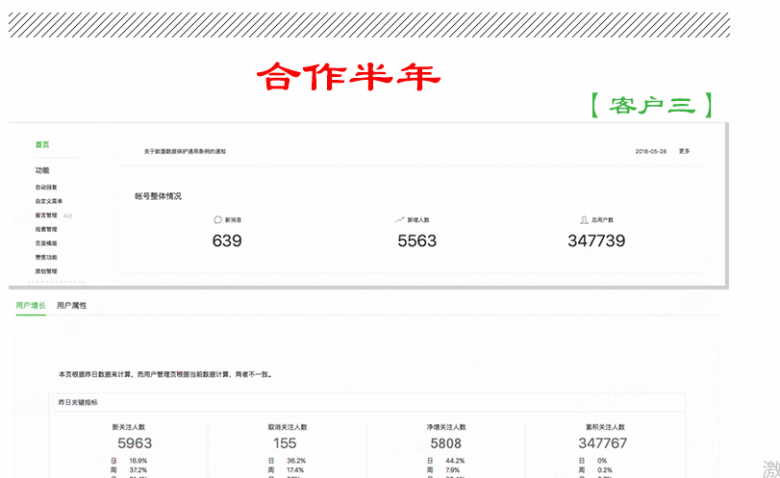Open 自动回复 in the sidebar

coord(46,187)
